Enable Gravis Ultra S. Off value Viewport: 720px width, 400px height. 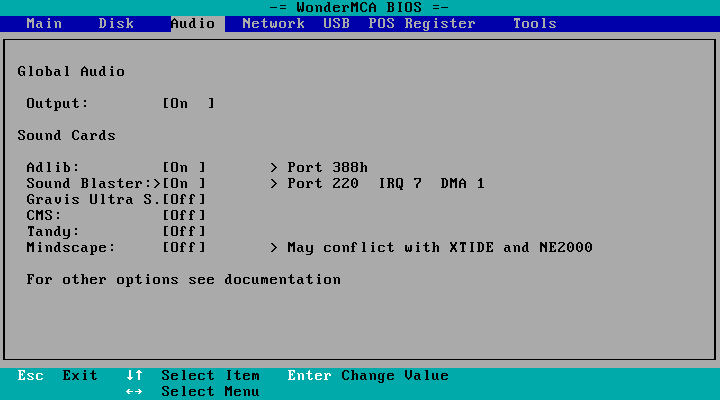pos(184,199)
